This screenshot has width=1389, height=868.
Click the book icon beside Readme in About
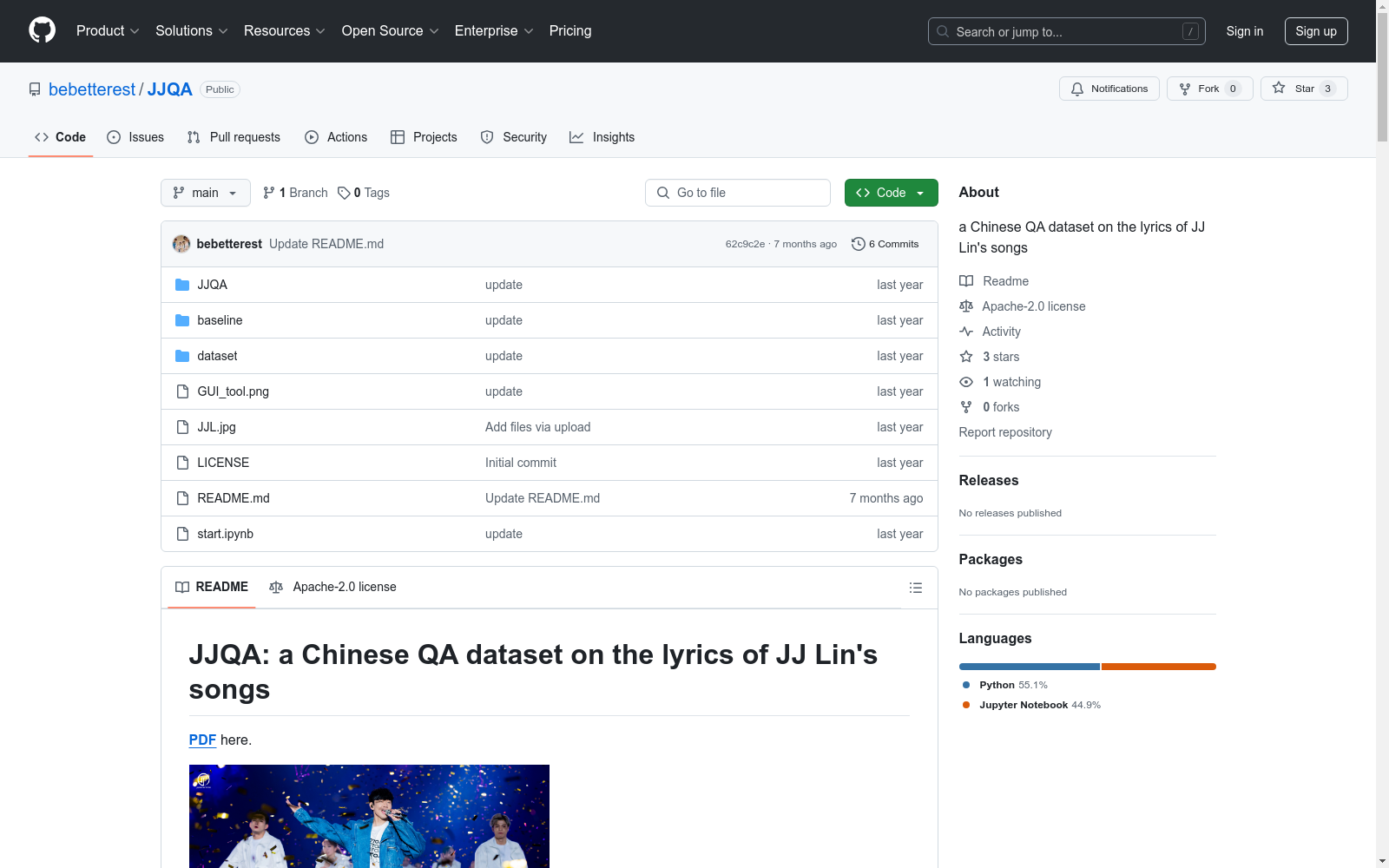pyautogui.click(x=966, y=281)
